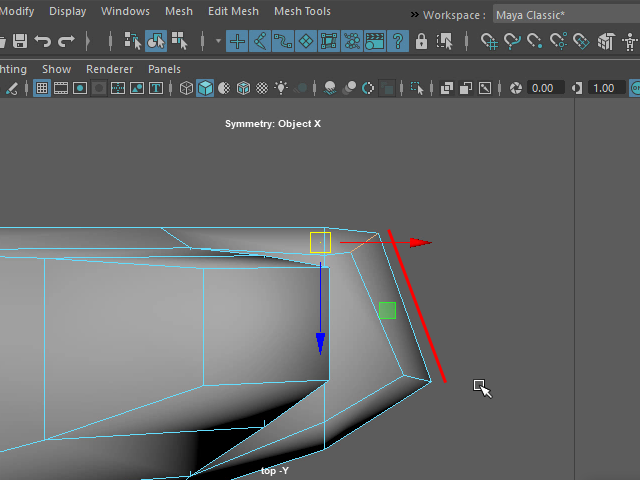Expand the hidden shelf items double-arrow
The height and width of the screenshot is (480, 640).
click(x=413, y=15)
